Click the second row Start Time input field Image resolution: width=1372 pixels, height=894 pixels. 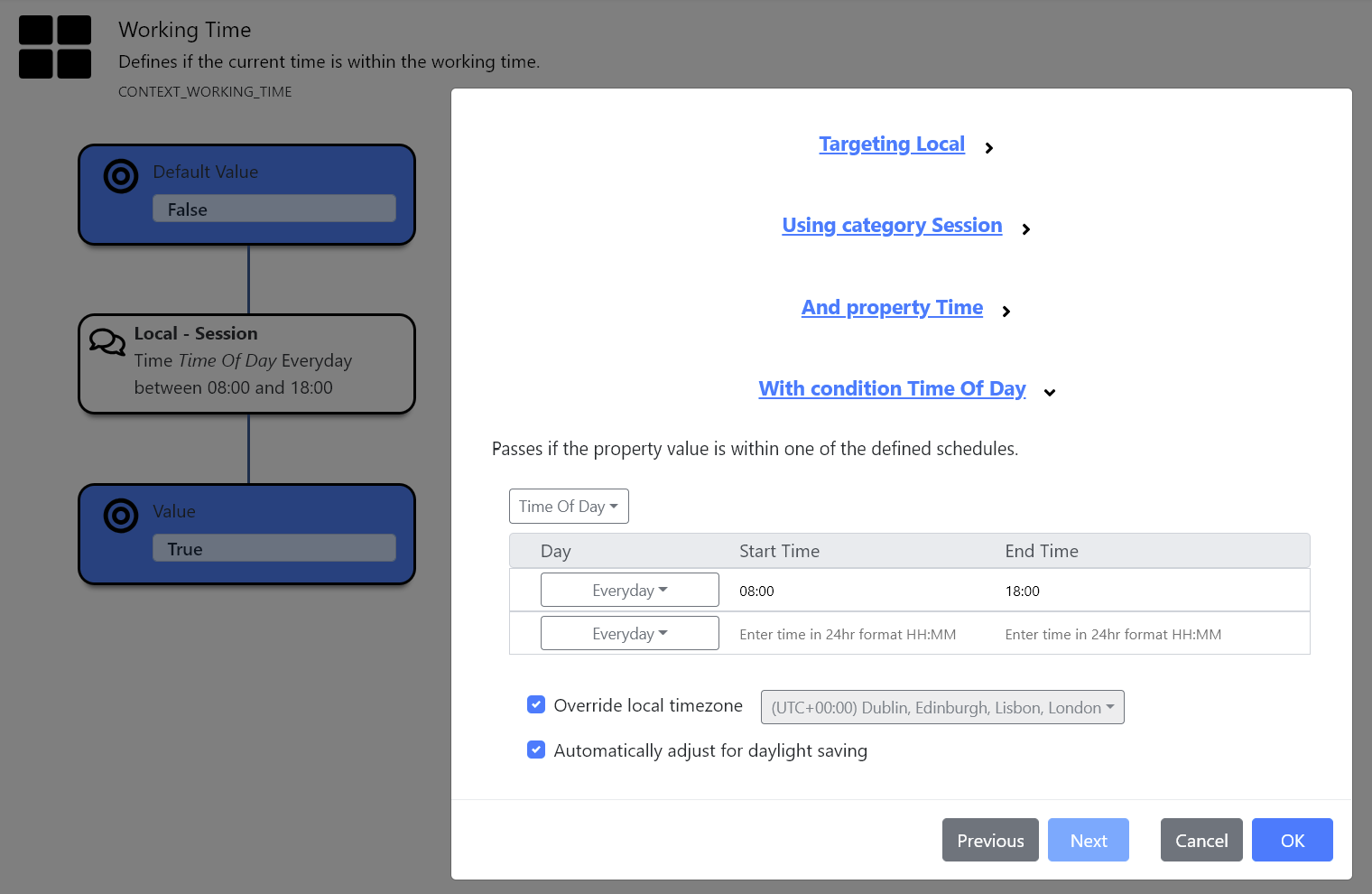coord(848,633)
